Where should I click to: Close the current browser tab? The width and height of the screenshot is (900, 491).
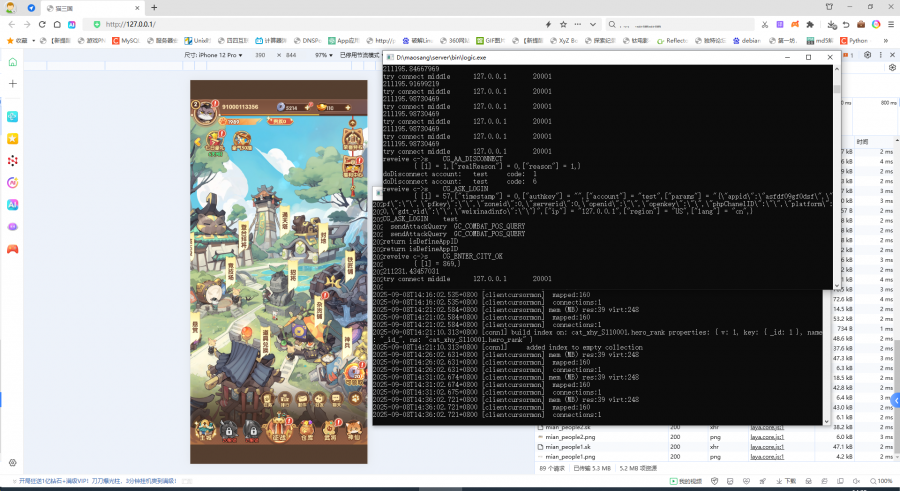pos(137,8)
